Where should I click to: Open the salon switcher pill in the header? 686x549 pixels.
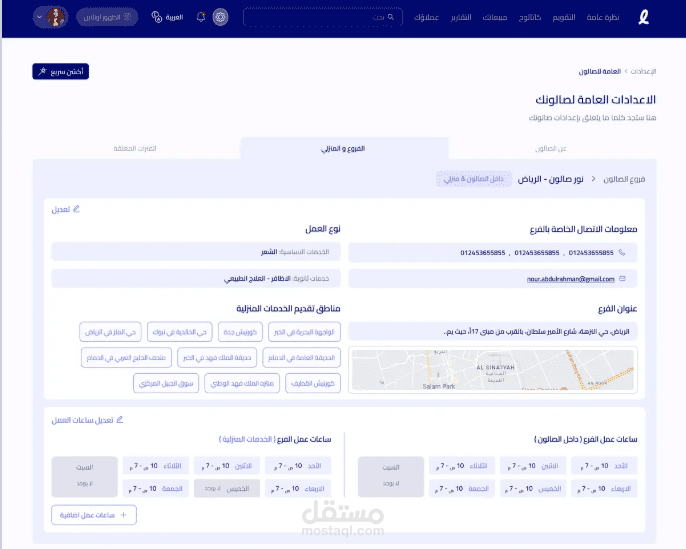tap(107, 17)
